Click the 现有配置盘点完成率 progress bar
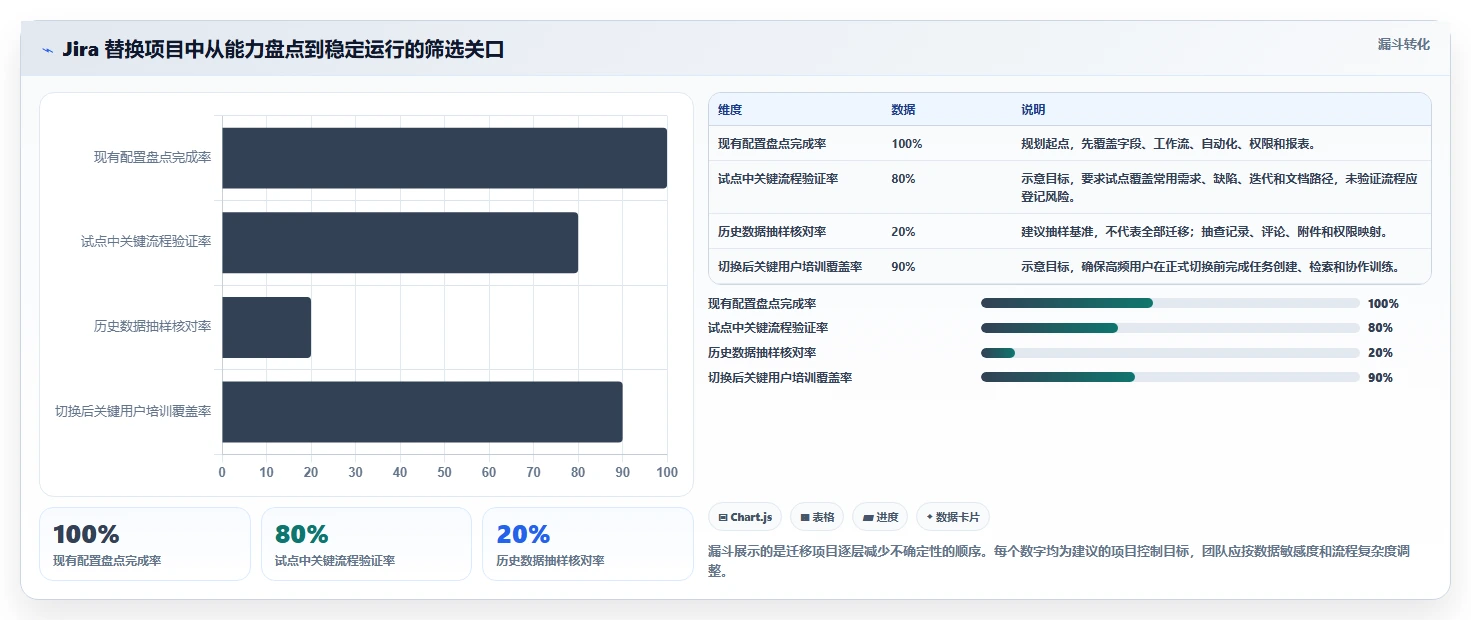 point(1170,303)
